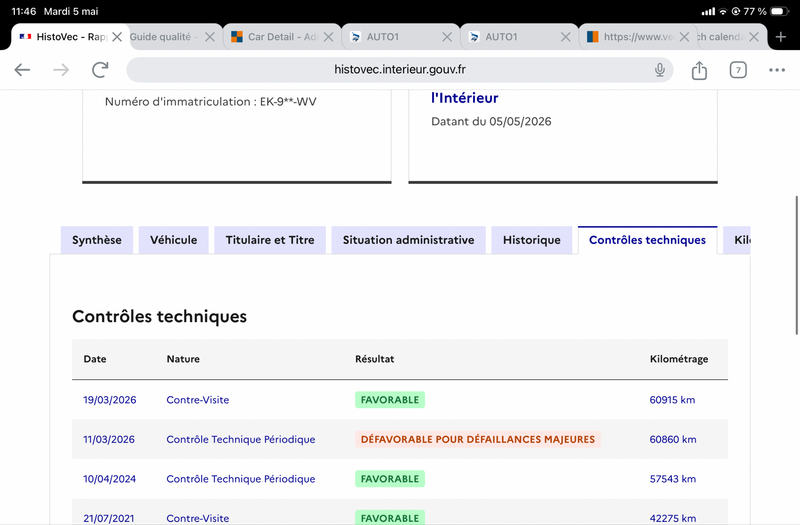This screenshot has height=525, width=800.
Task: Select the Véhicule tab
Action: click(x=173, y=240)
